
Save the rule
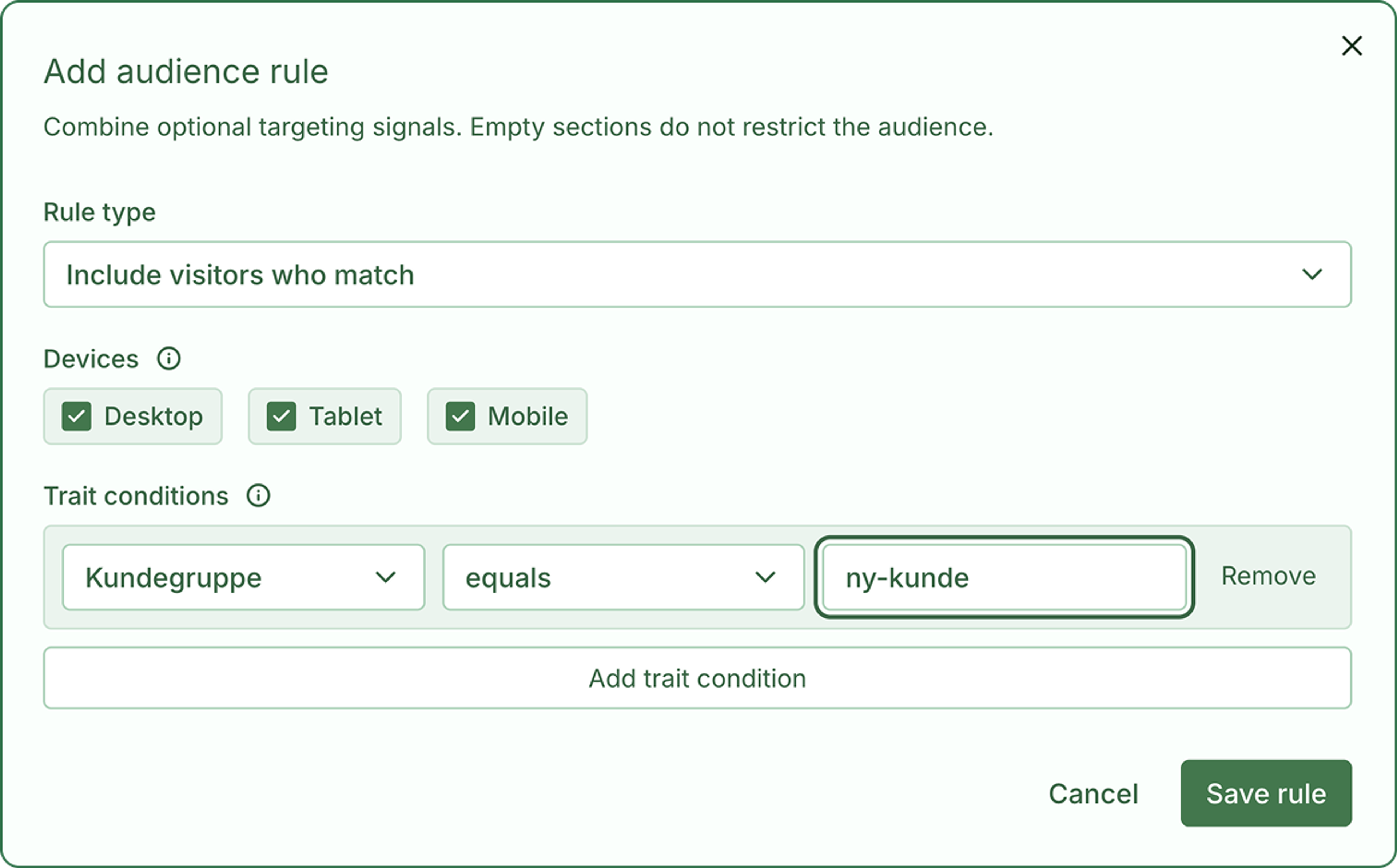tap(1266, 793)
